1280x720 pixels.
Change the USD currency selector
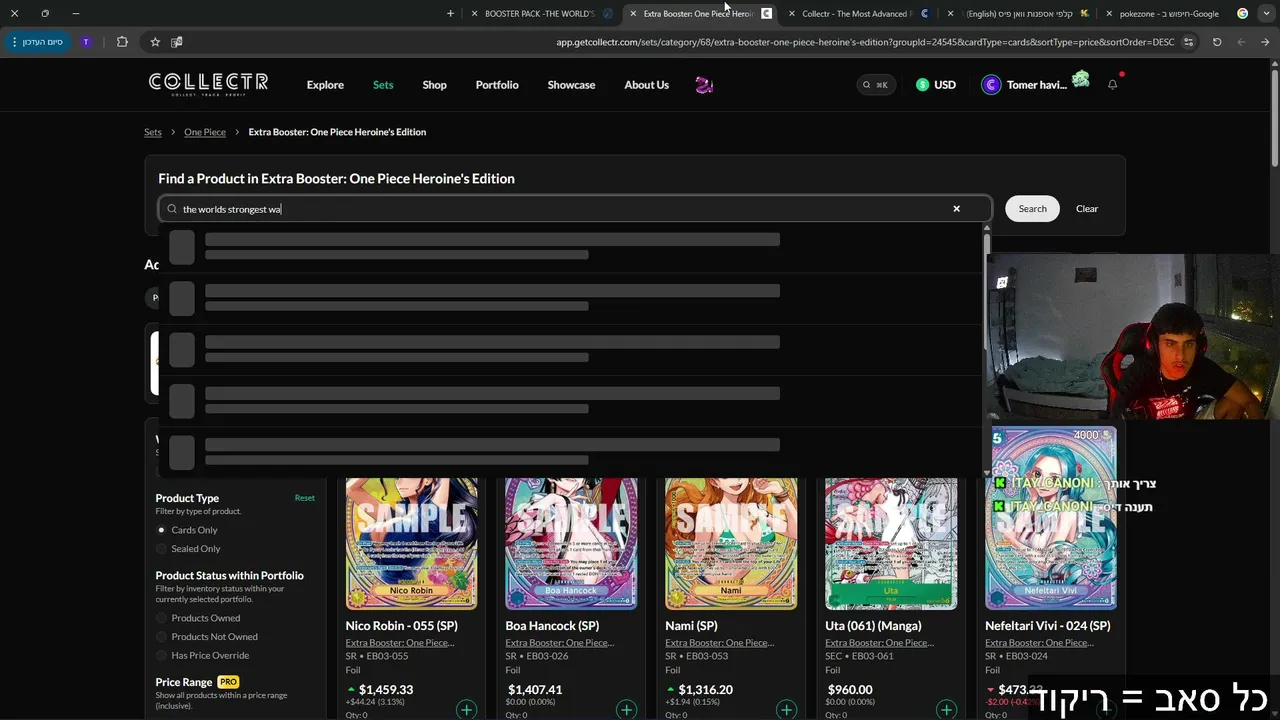tap(936, 85)
